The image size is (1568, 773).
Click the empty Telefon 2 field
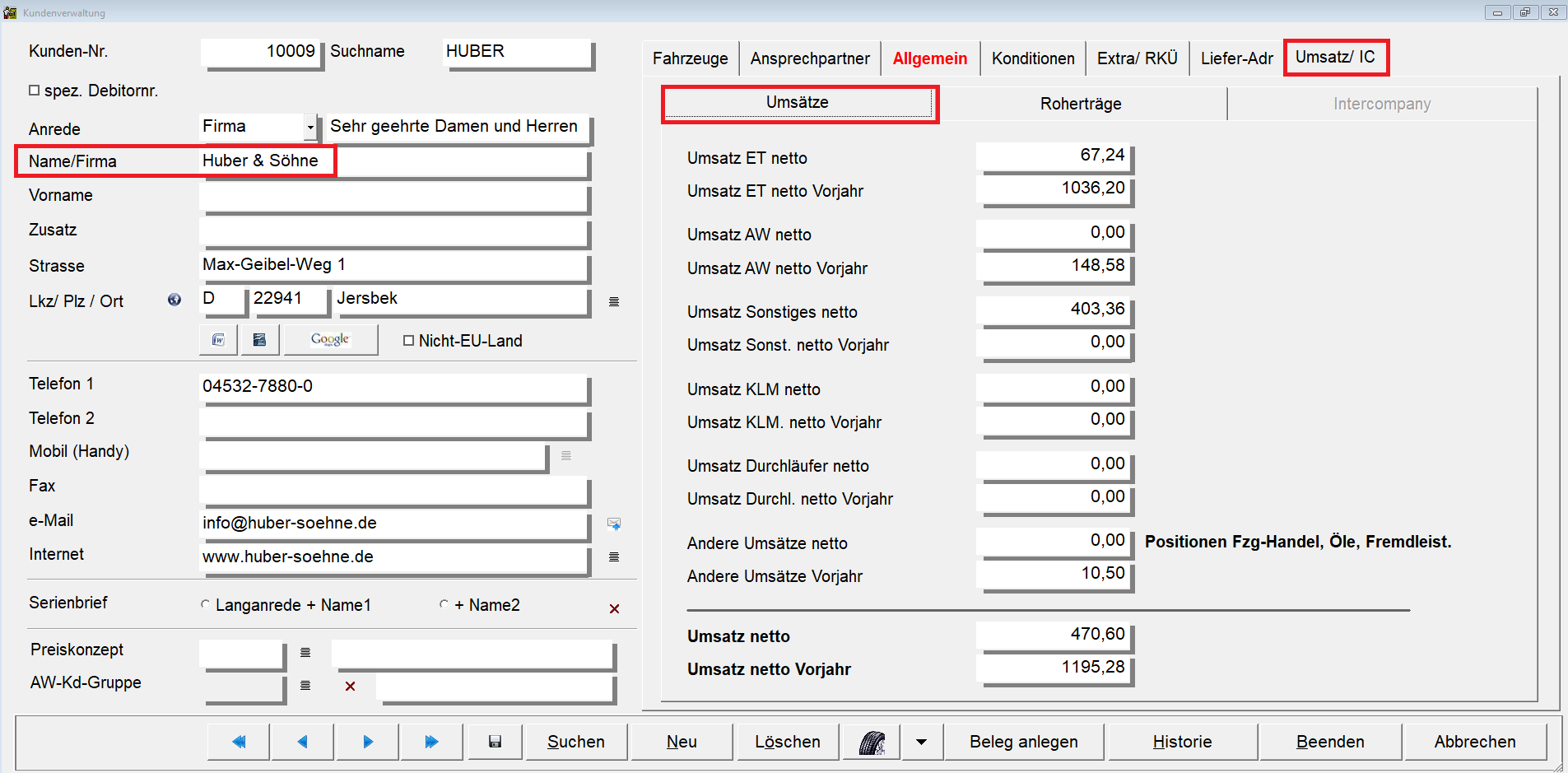click(x=393, y=421)
